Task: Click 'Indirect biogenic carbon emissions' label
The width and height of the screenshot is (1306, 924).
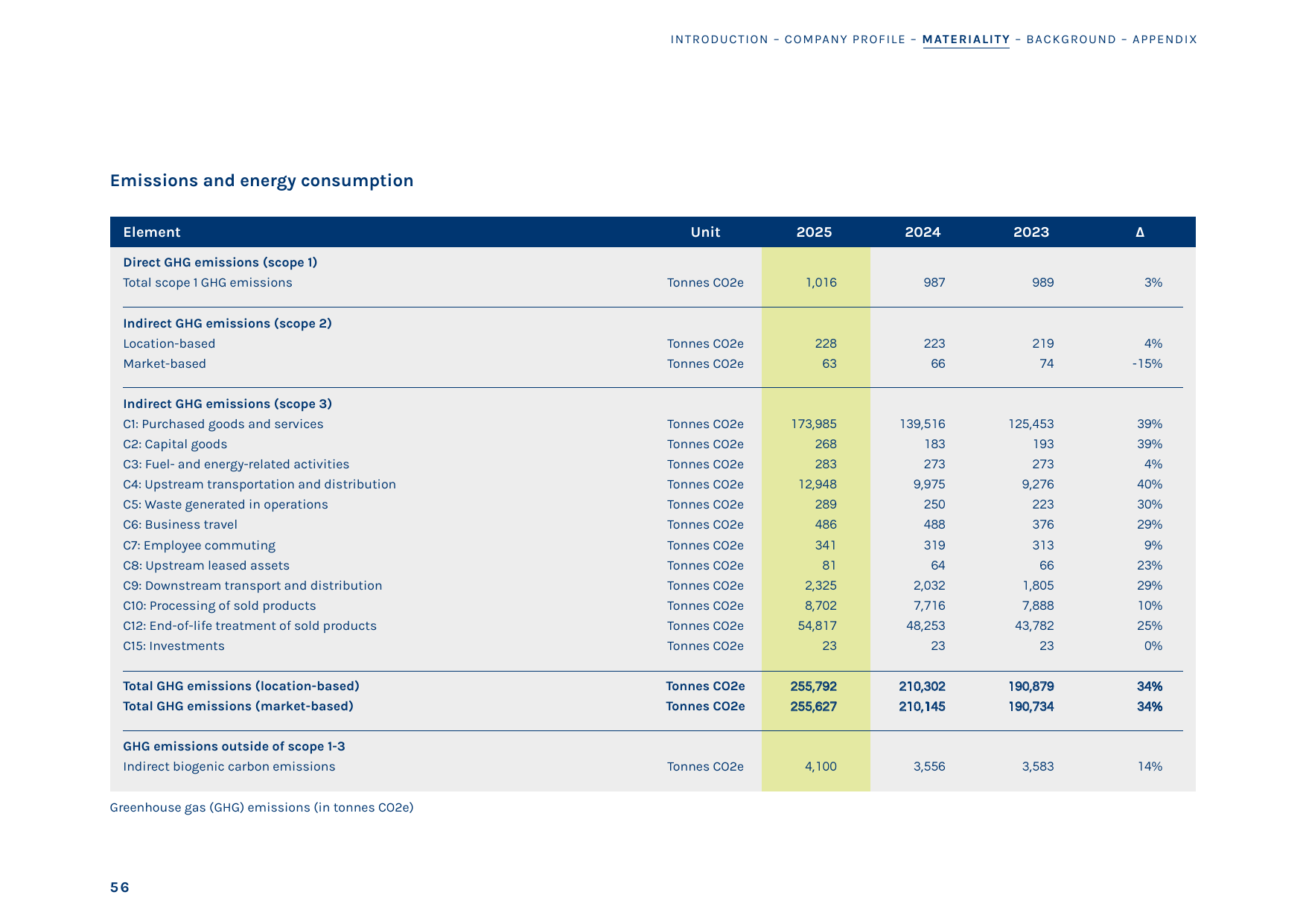Action: coord(229,767)
